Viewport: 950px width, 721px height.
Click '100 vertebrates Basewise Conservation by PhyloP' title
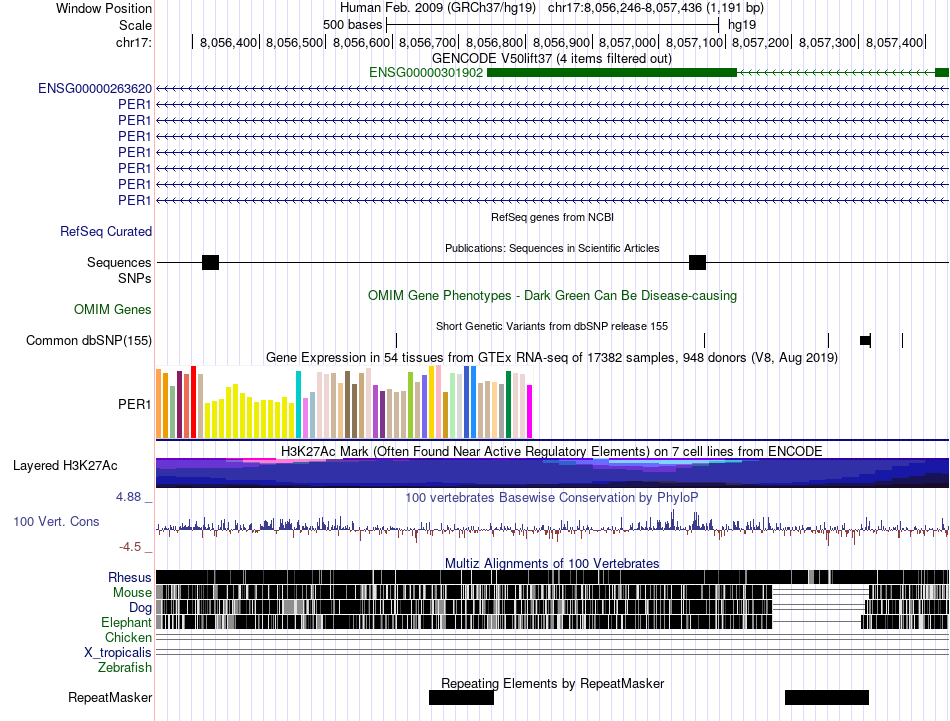tap(552, 497)
